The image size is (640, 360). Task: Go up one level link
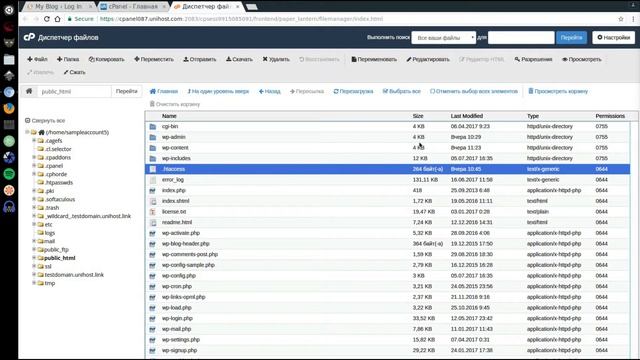coord(218,91)
